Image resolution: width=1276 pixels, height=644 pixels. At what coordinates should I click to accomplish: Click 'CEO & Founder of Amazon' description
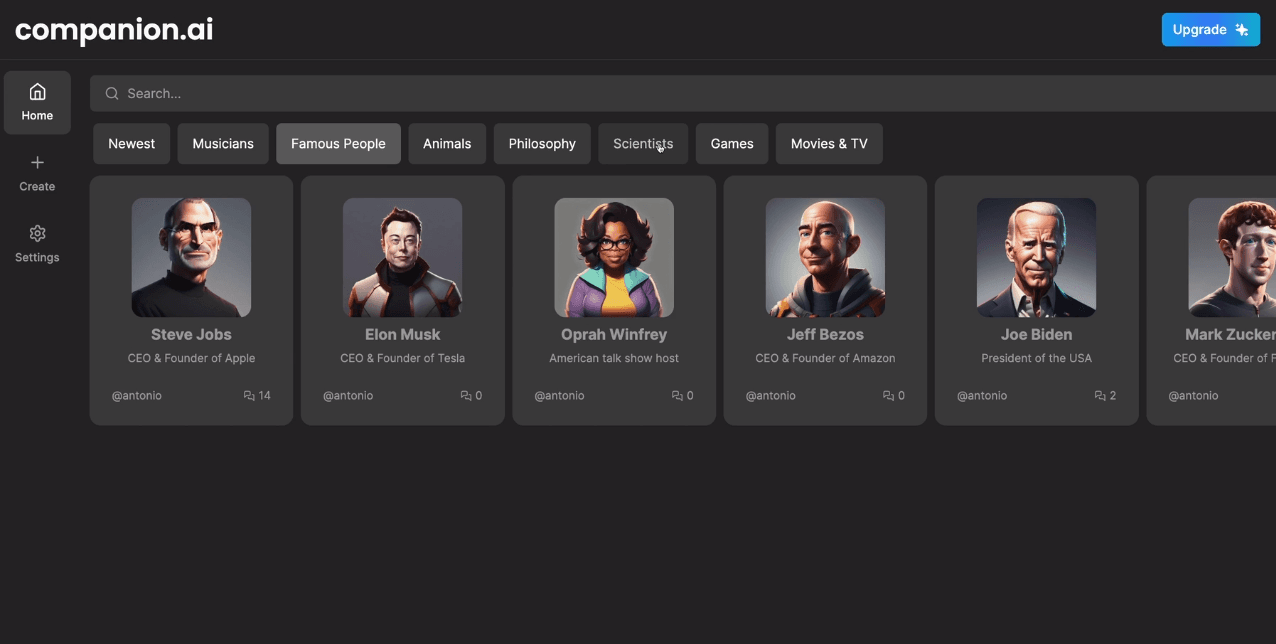tap(825, 358)
